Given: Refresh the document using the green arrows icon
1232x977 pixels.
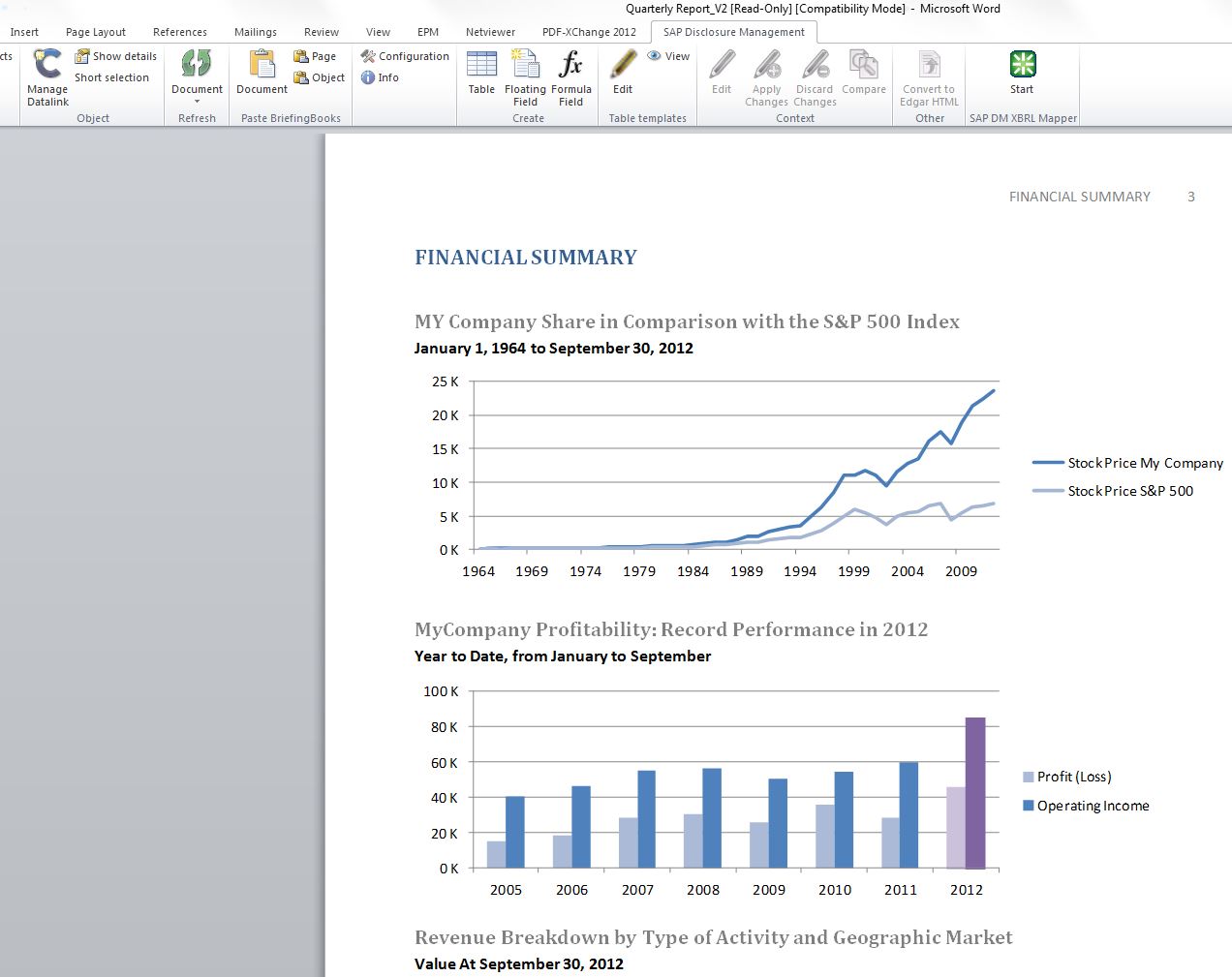Looking at the screenshot, I should 197,66.
